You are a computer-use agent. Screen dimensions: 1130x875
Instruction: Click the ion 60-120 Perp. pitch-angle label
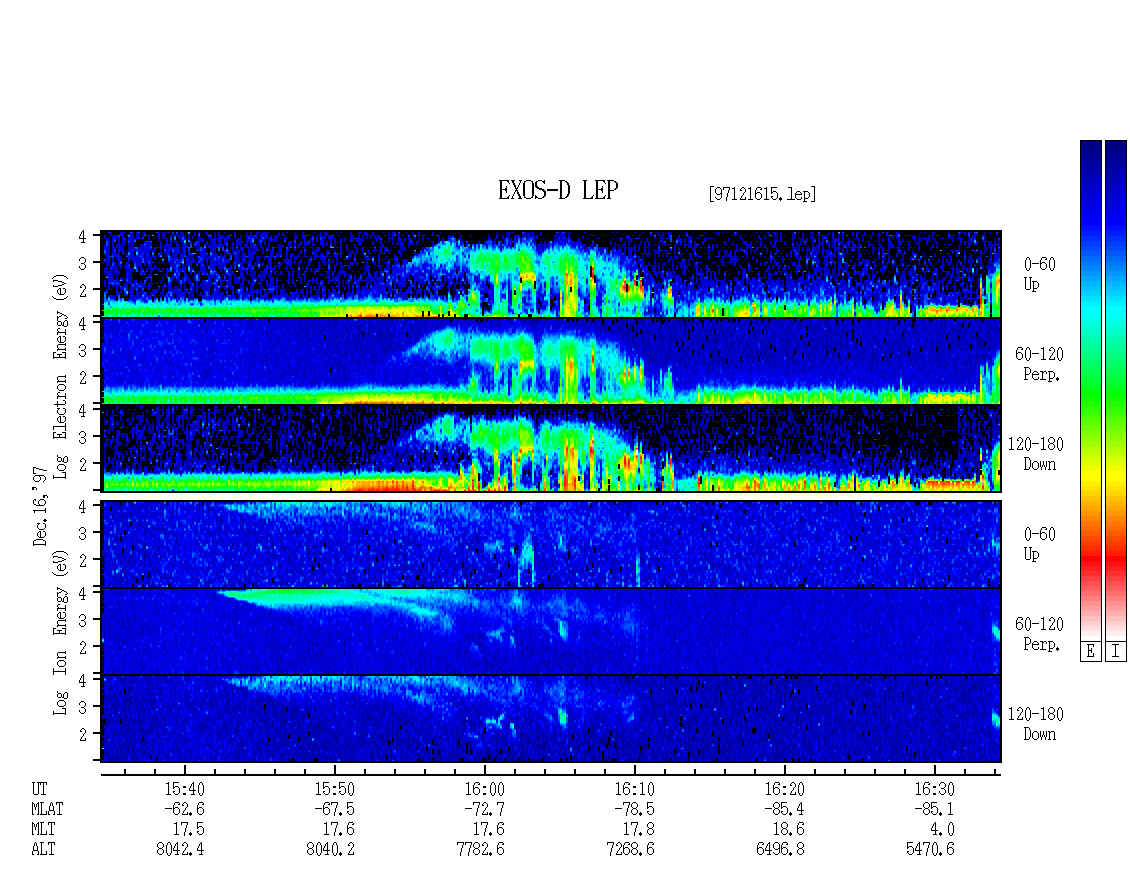pyautogui.click(x=1039, y=634)
